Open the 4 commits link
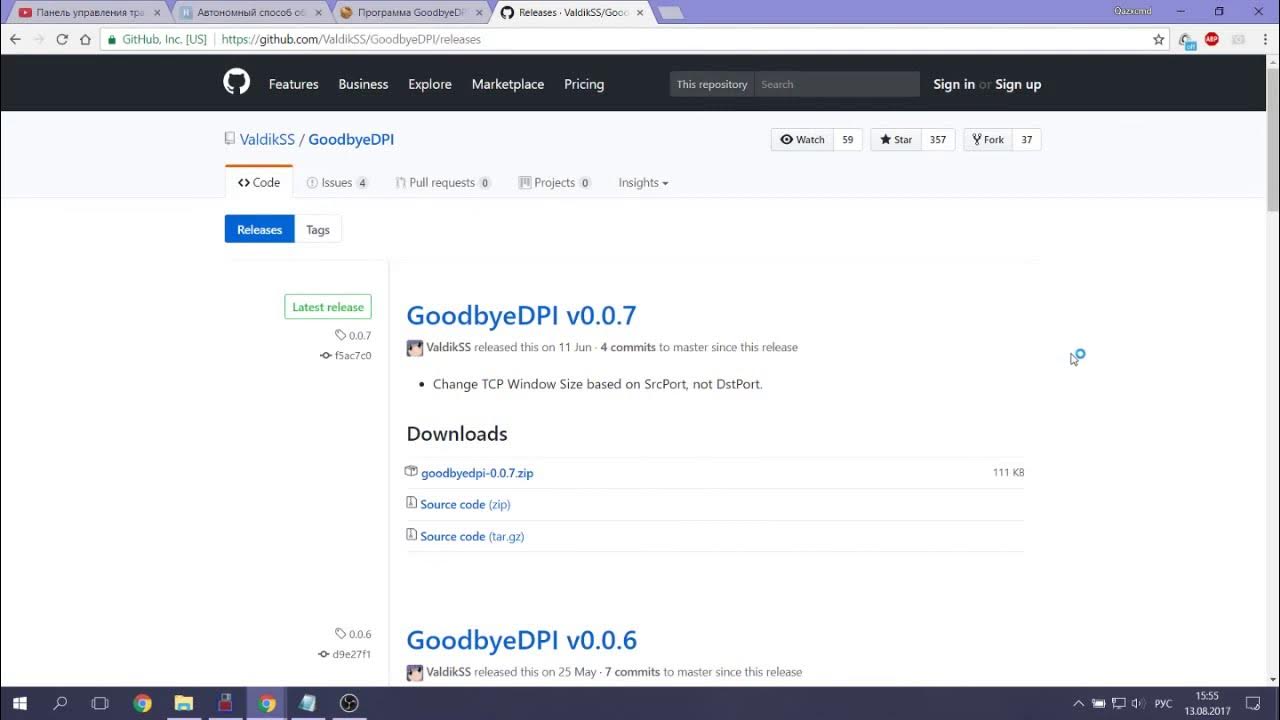The width and height of the screenshot is (1280, 720). (628, 348)
